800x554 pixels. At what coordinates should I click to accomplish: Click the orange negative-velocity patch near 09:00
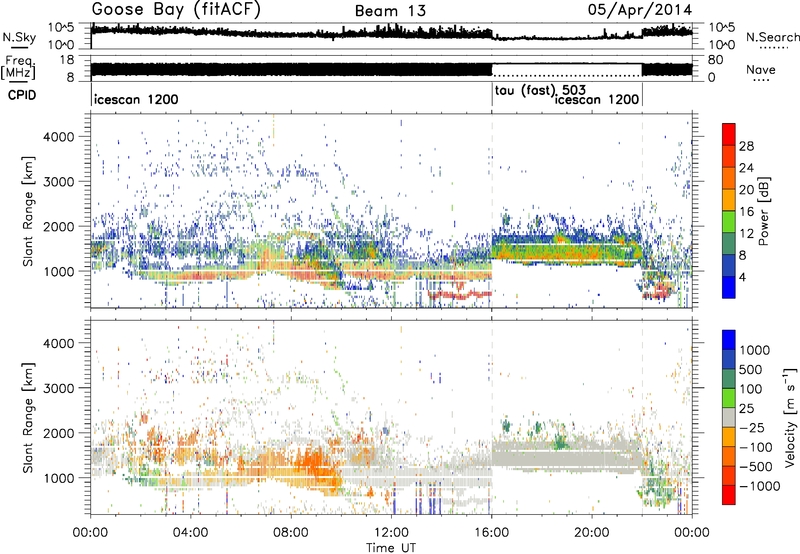click(312, 466)
